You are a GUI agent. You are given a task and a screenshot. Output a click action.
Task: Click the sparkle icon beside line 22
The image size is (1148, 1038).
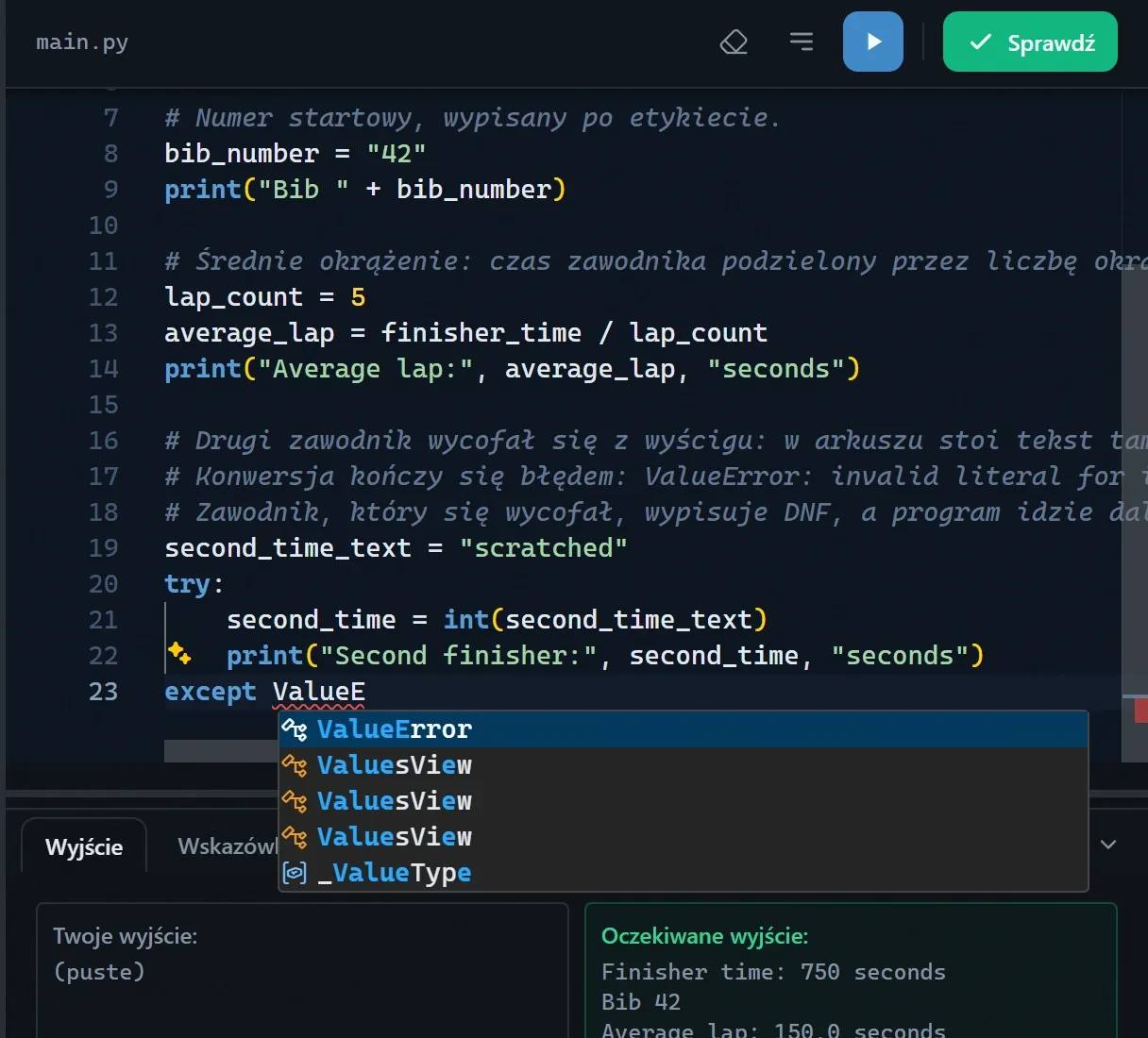[x=179, y=653]
